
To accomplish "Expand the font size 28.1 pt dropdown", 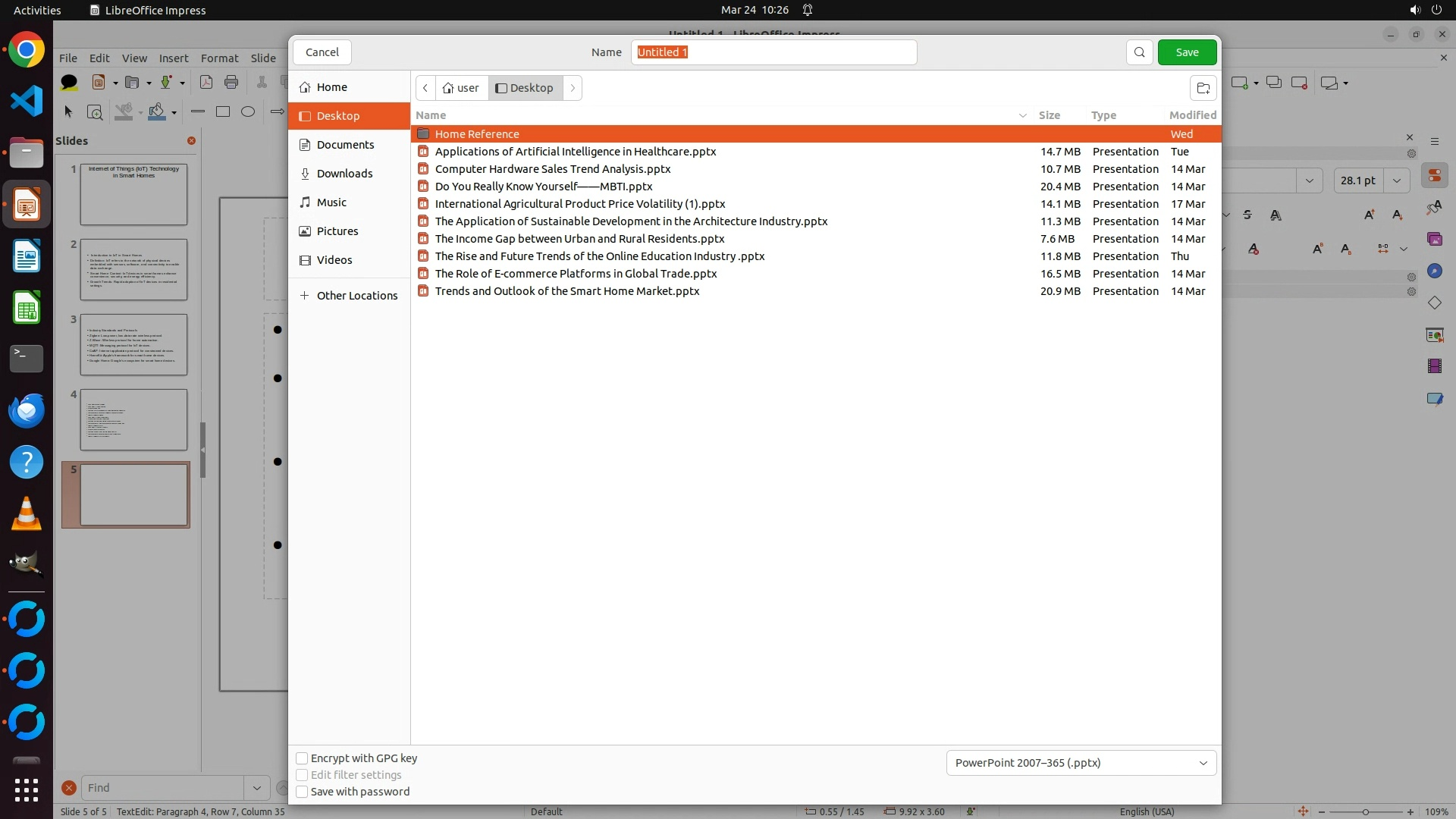I will (x=1397, y=180).
